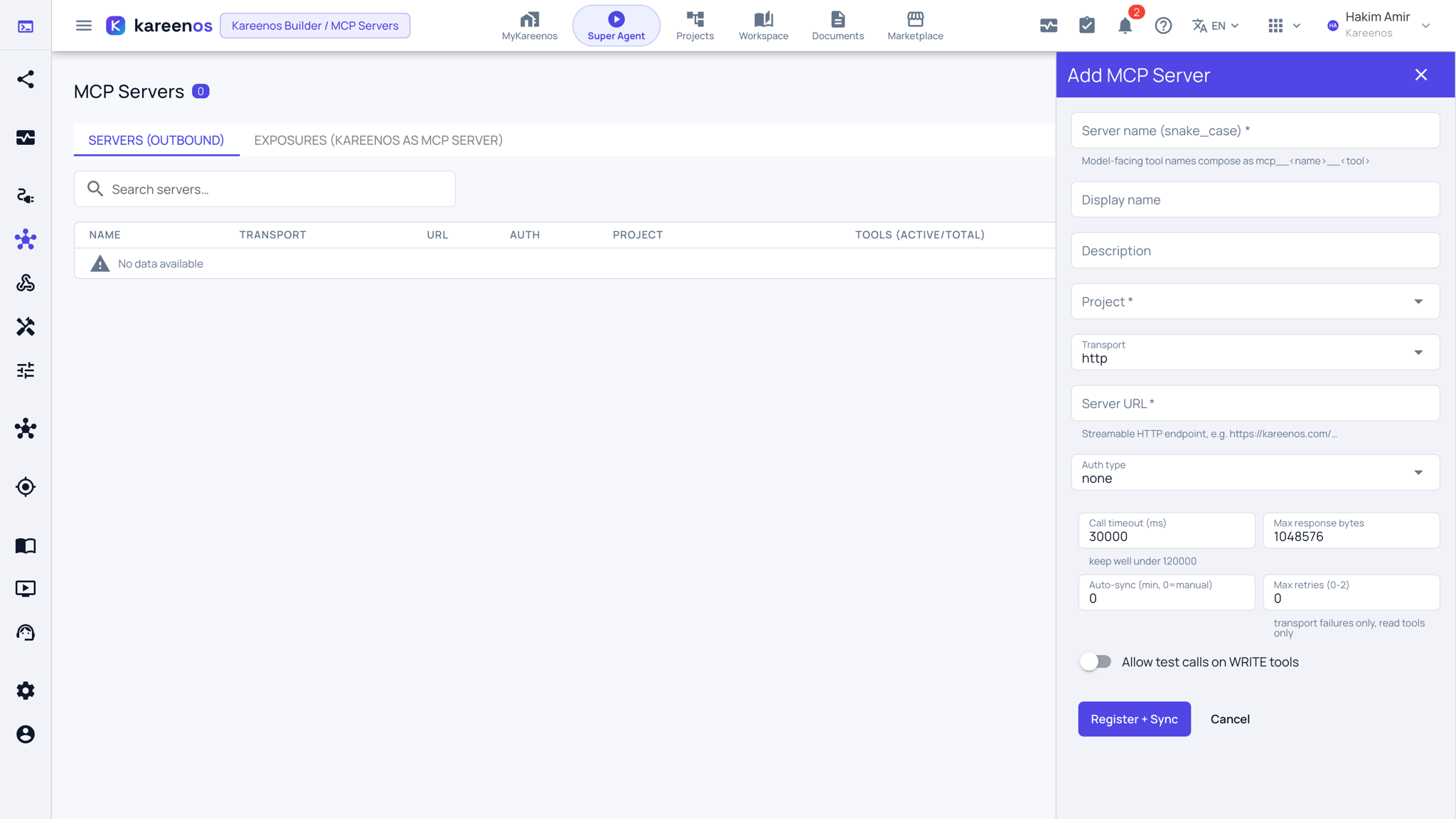Click the Cancel button
The height and width of the screenshot is (819, 1456).
click(x=1230, y=719)
